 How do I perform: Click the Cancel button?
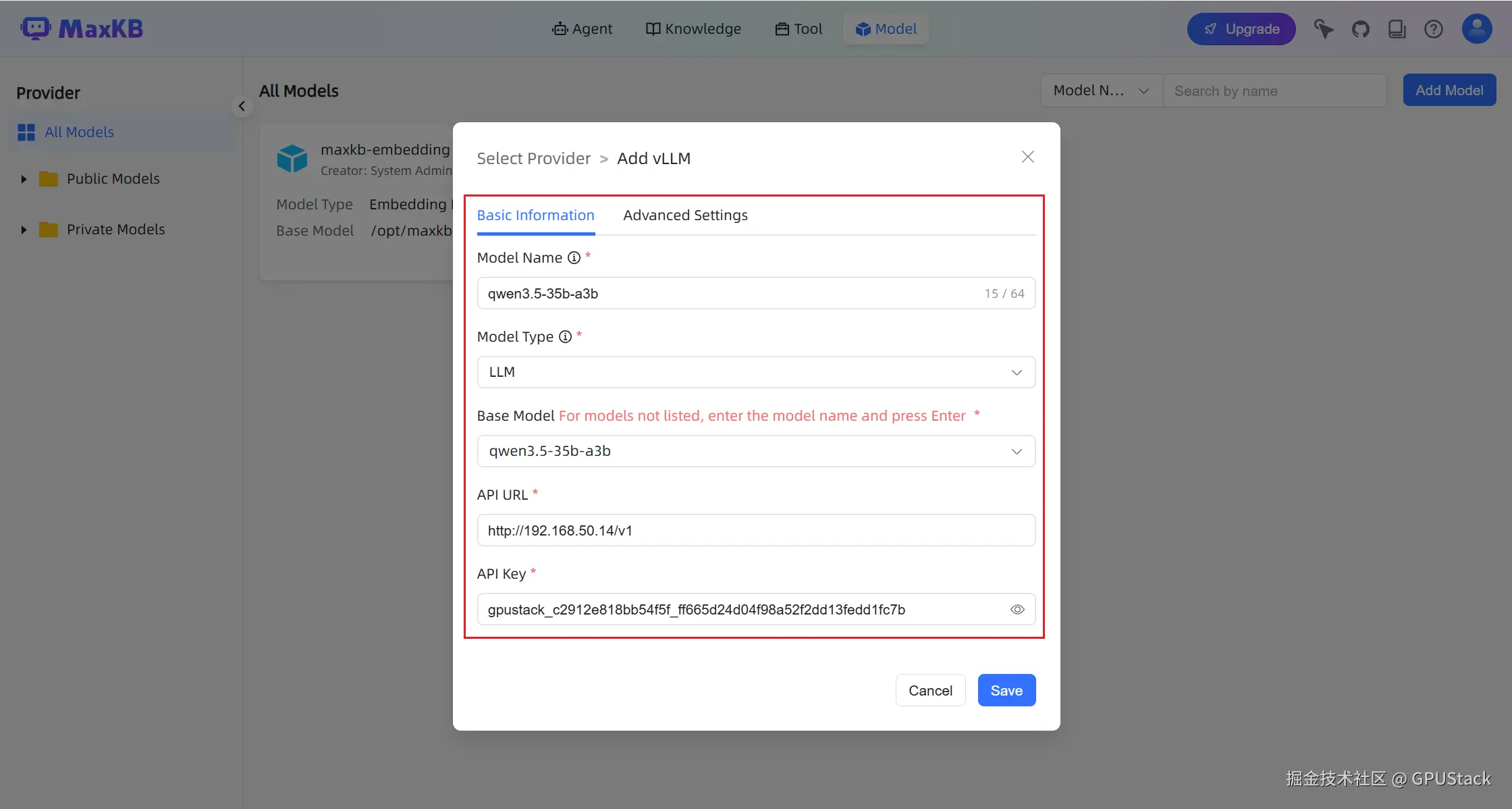(x=929, y=690)
